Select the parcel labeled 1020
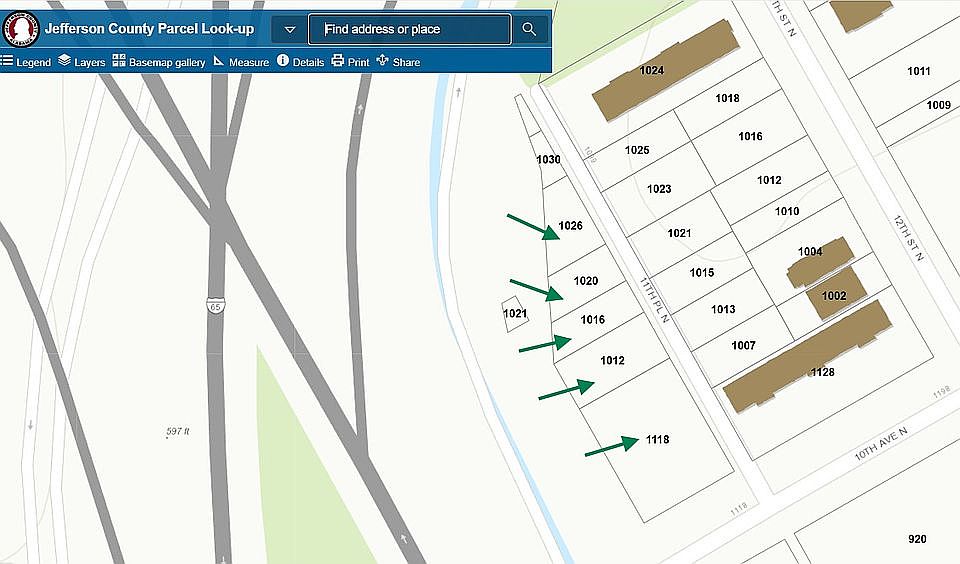Viewport: 960px width, 564px height. 585,281
